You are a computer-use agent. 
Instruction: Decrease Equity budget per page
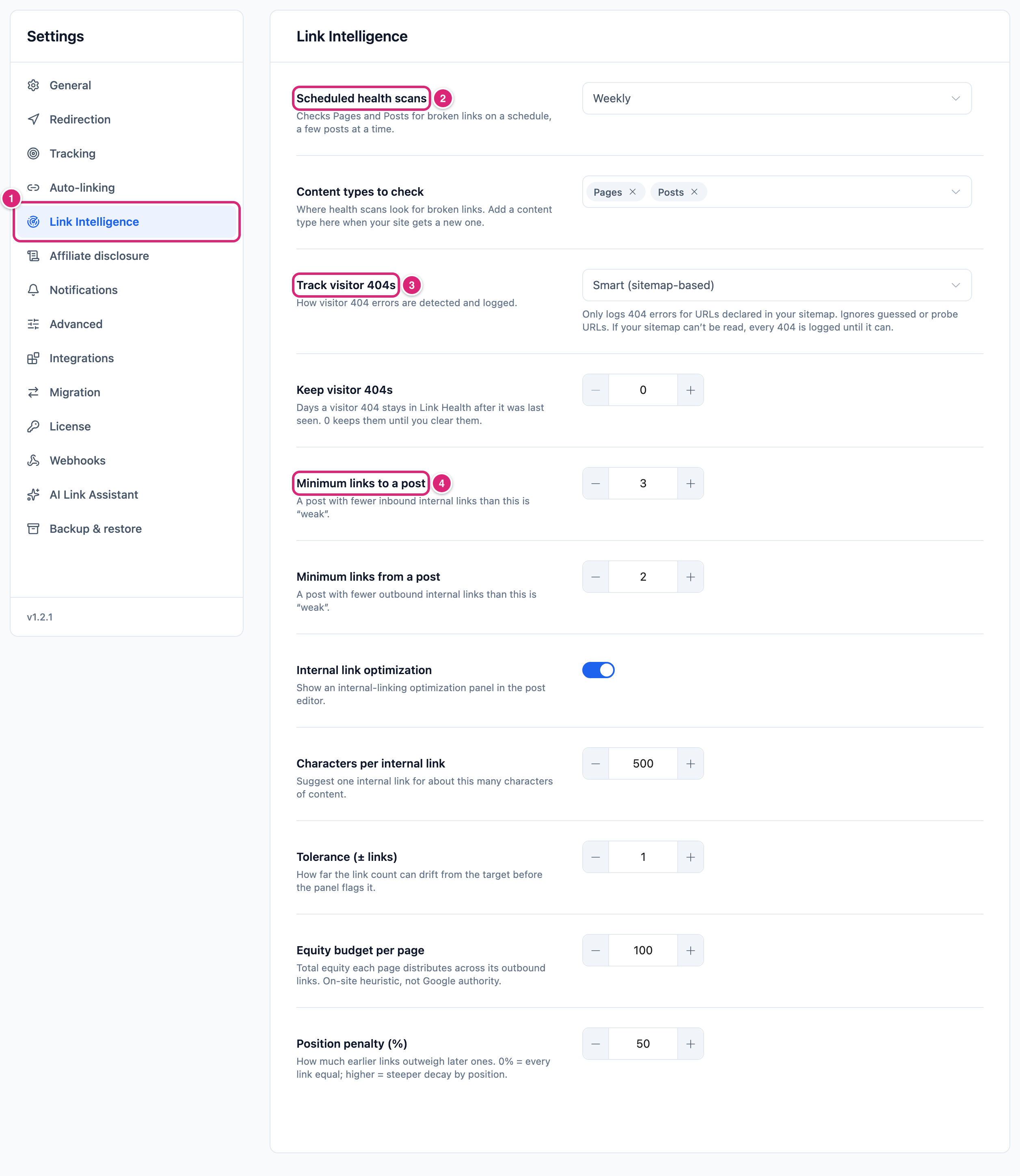pyautogui.click(x=596, y=950)
